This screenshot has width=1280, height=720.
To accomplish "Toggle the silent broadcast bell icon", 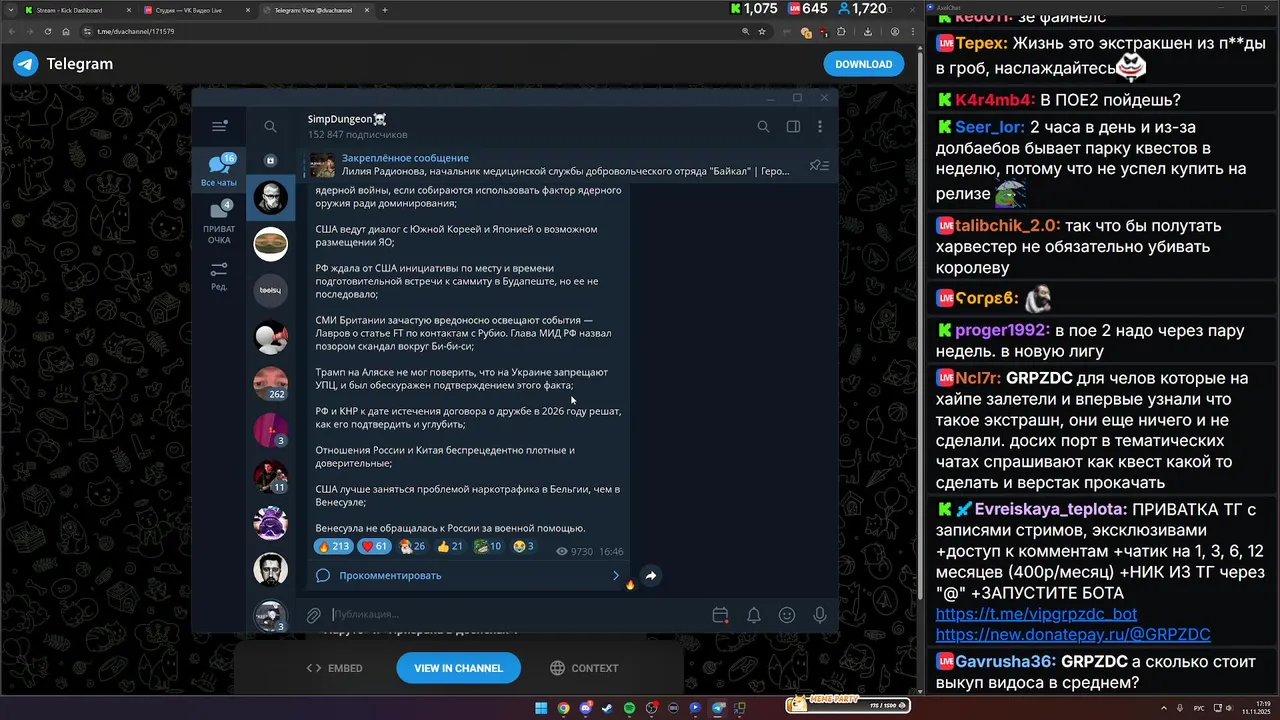I will (x=754, y=615).
